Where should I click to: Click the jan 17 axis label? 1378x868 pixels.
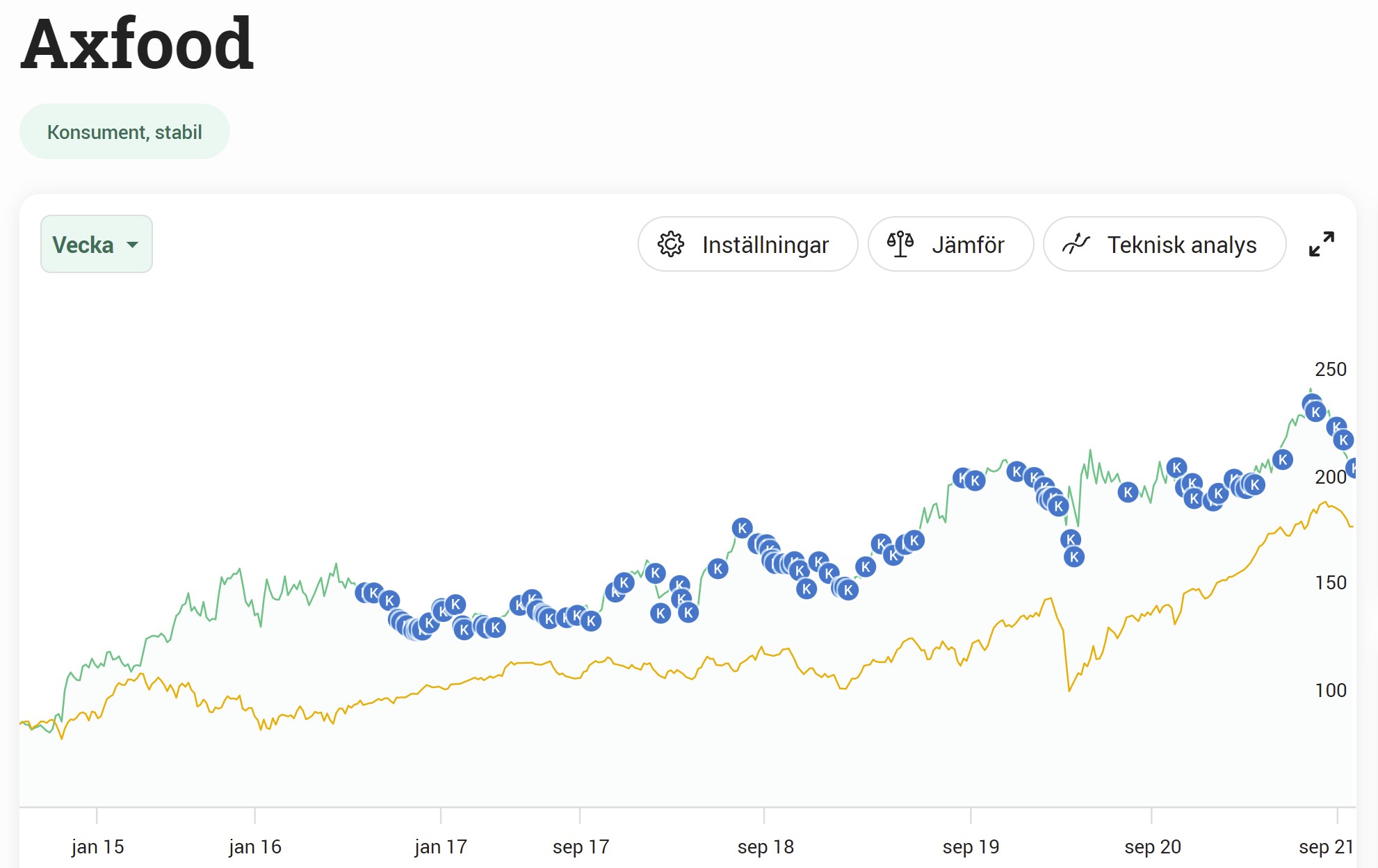click(x=441, y=846)
